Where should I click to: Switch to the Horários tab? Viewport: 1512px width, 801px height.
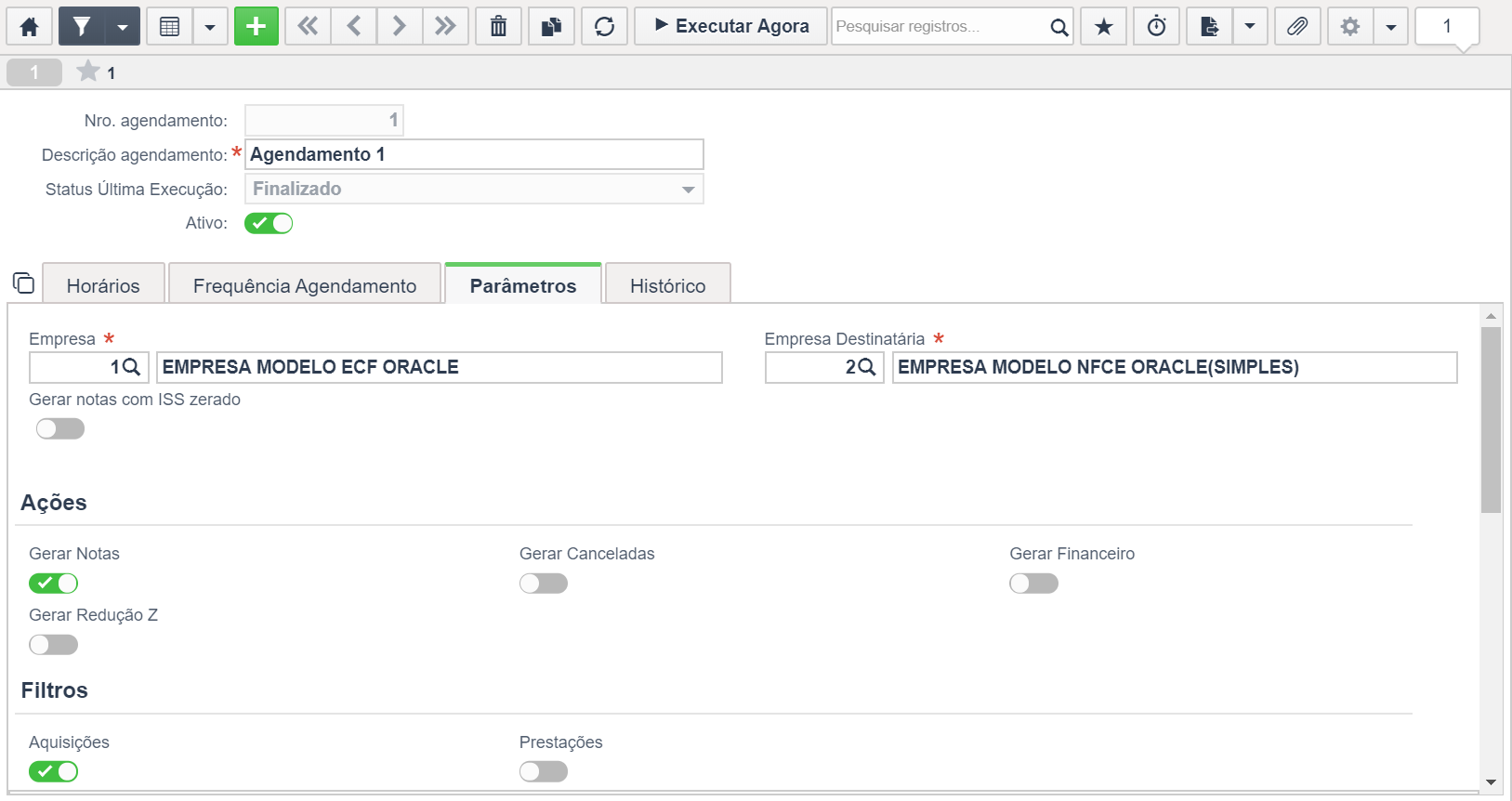click(x=103, y=285)
